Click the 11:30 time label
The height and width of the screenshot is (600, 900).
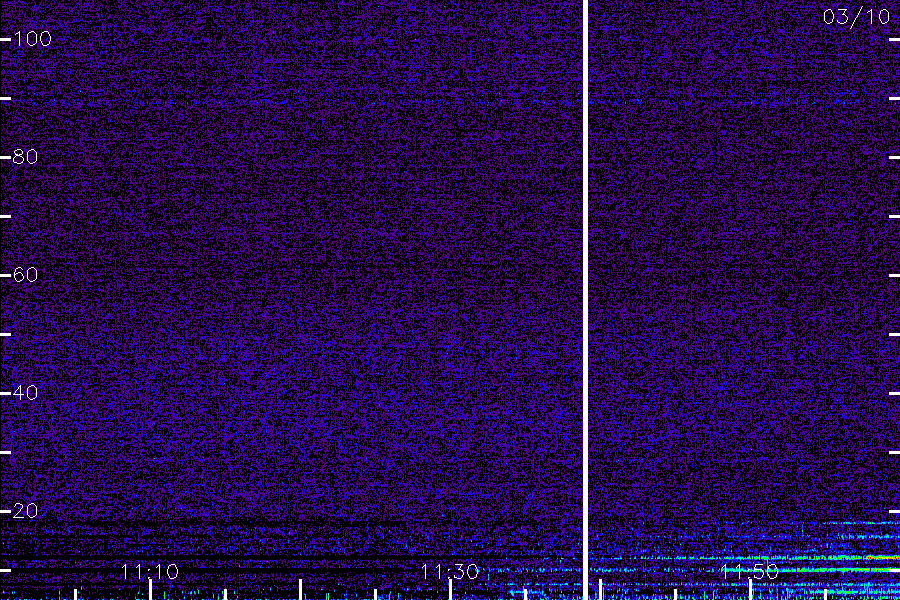tap(450, 572)
